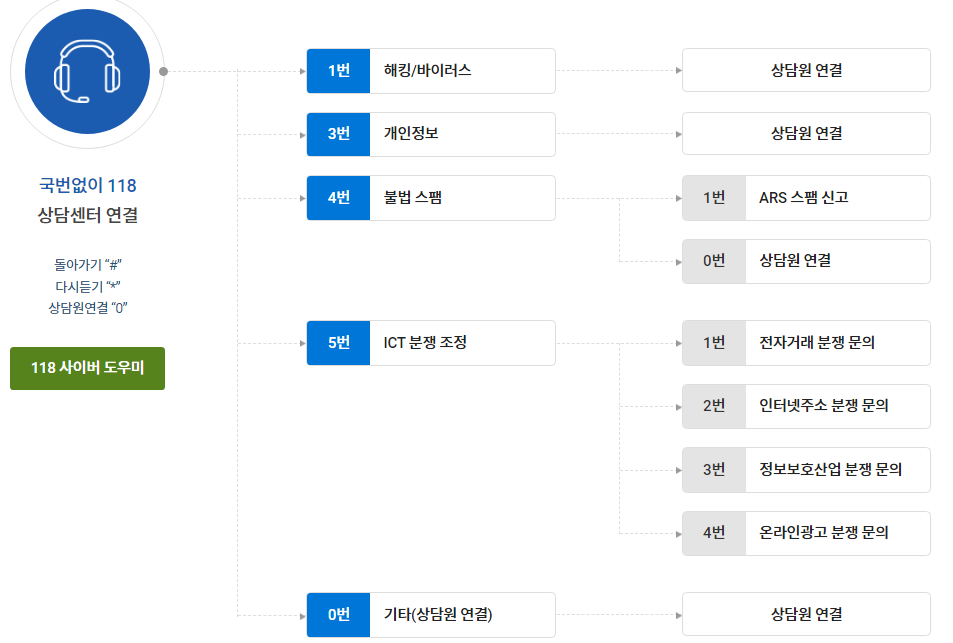Select the 3번 개인정보 box

coord(431,134)
